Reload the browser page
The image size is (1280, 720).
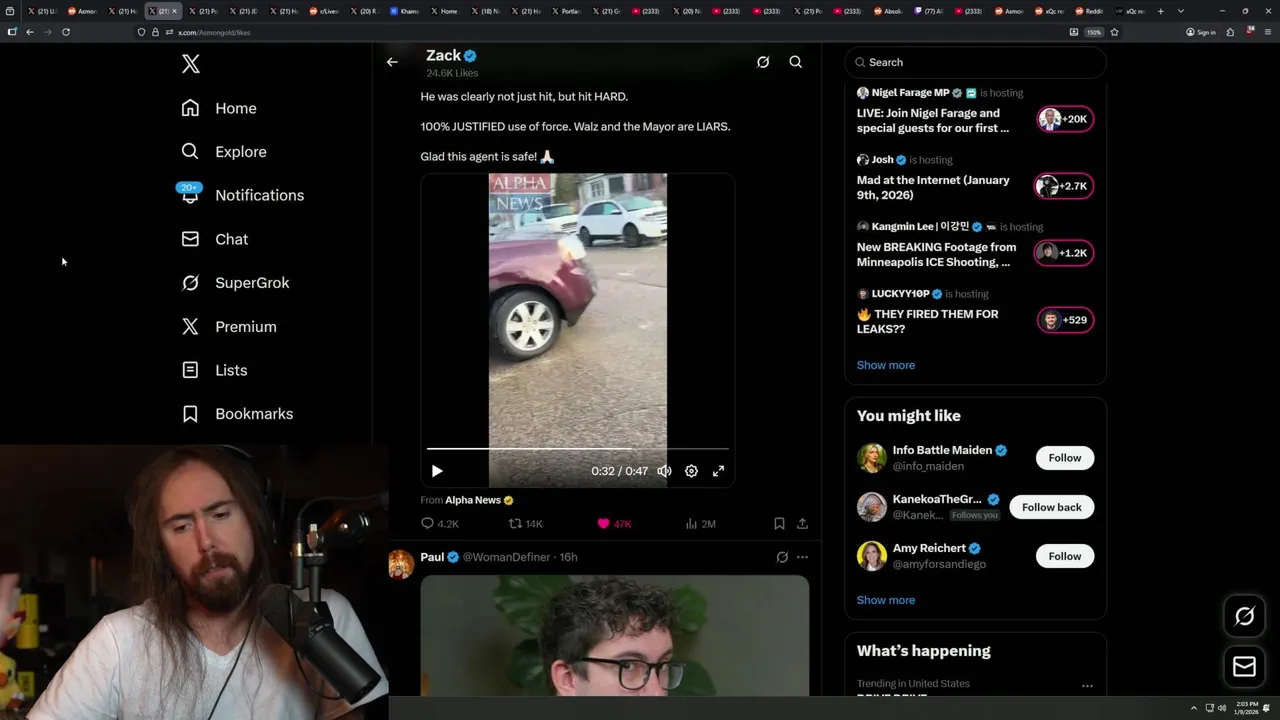pyautogui.click(x=66, y=32)
